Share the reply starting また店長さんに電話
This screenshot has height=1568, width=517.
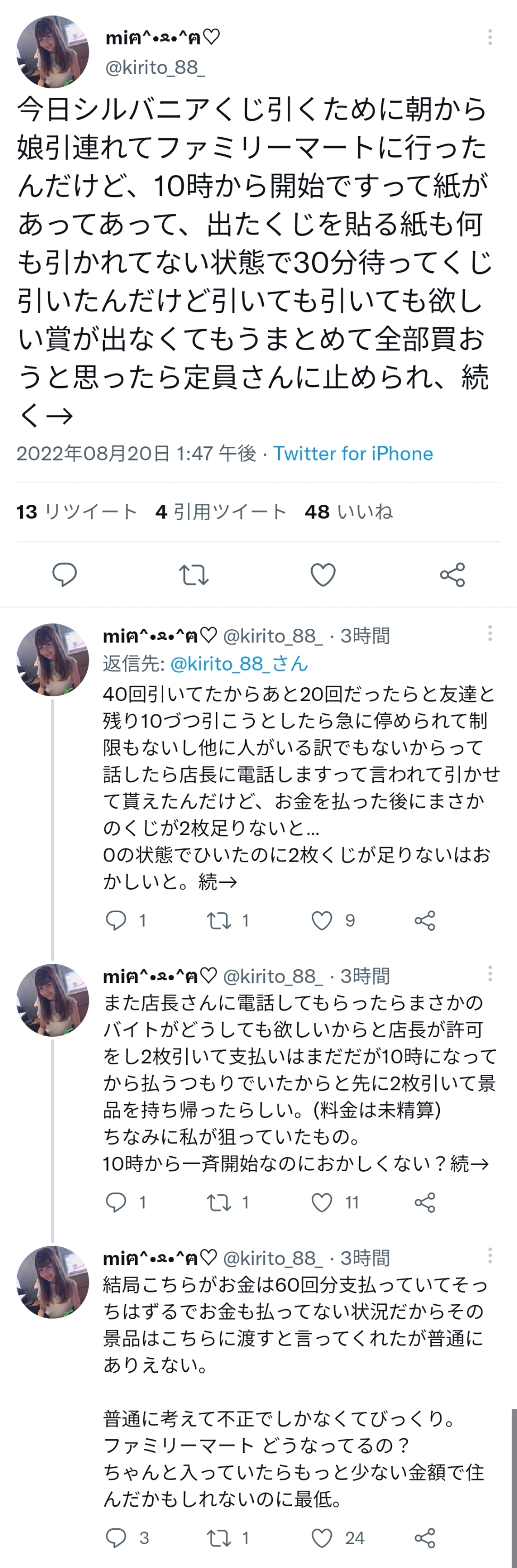(425, 1202)
